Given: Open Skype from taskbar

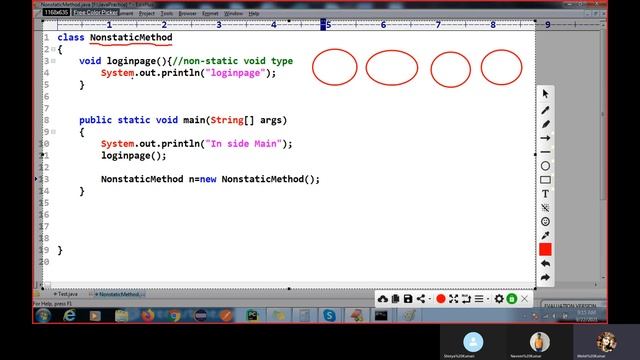Looking at the screenshot, I should tap(329, 316).
